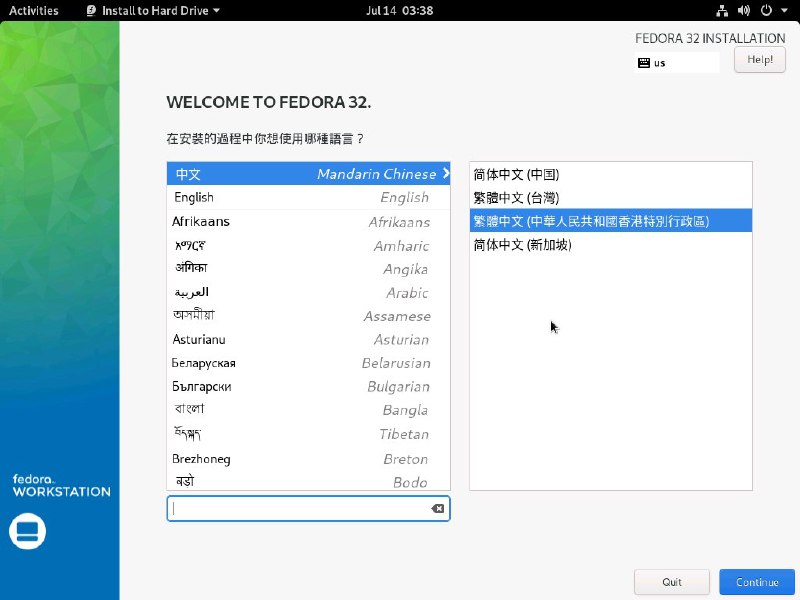Click the Quit button

click(671, 582)
